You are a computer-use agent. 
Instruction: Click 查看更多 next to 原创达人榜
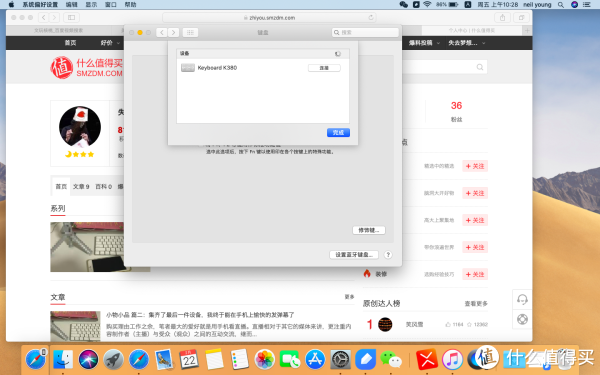tap(476, 303)
